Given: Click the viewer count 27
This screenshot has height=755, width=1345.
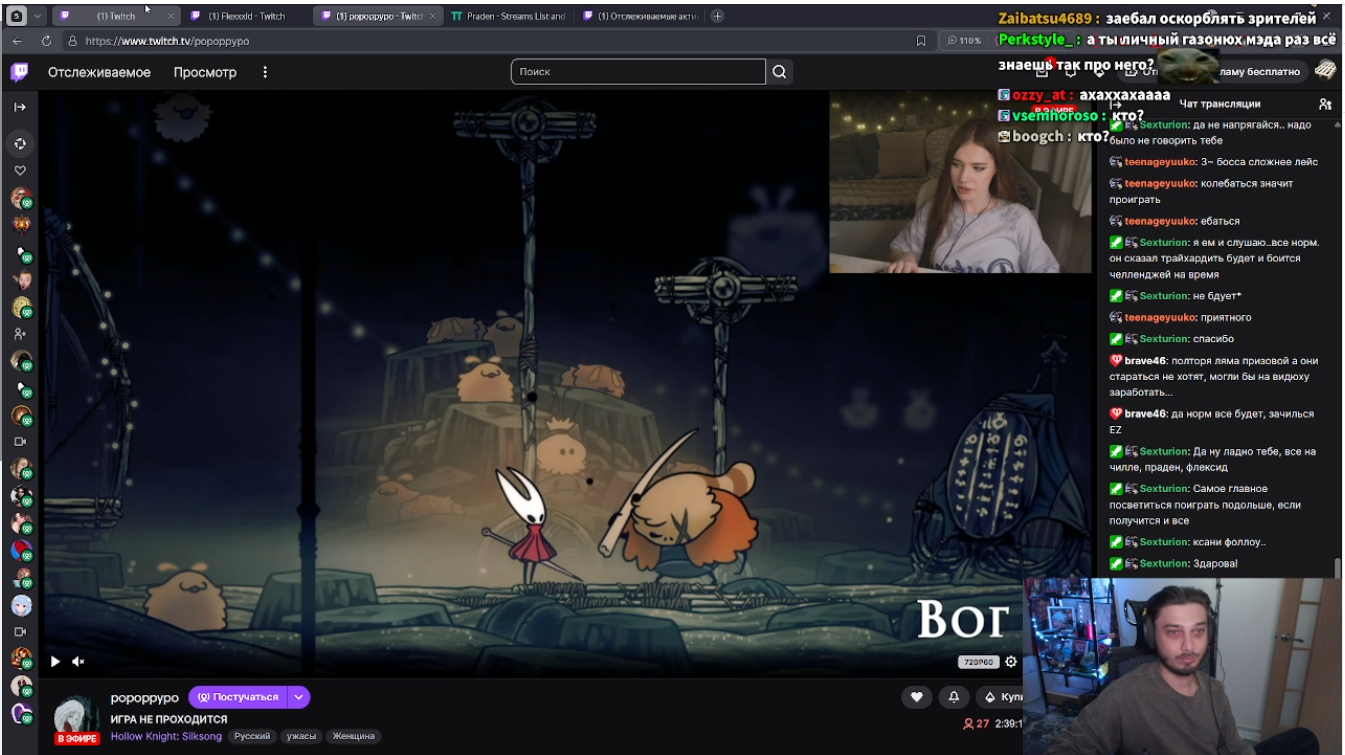Looking at the screenshot, I should pos(976,724).
